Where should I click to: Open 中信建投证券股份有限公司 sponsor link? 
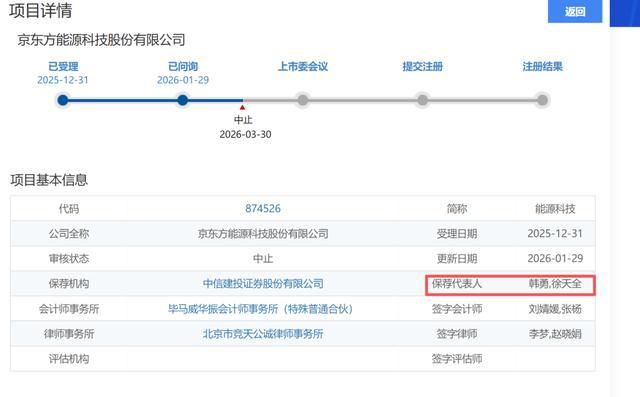point(263,284)
